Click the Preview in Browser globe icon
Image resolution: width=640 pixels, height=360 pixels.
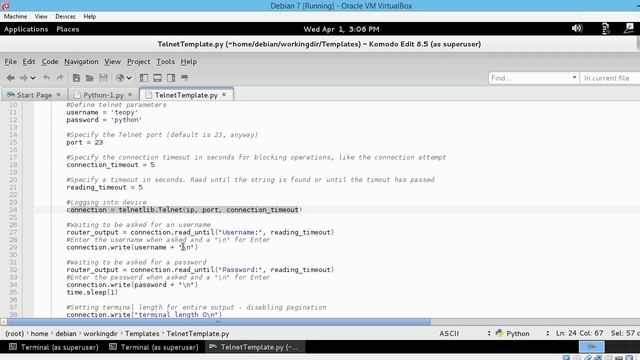(x=120, y=78)
